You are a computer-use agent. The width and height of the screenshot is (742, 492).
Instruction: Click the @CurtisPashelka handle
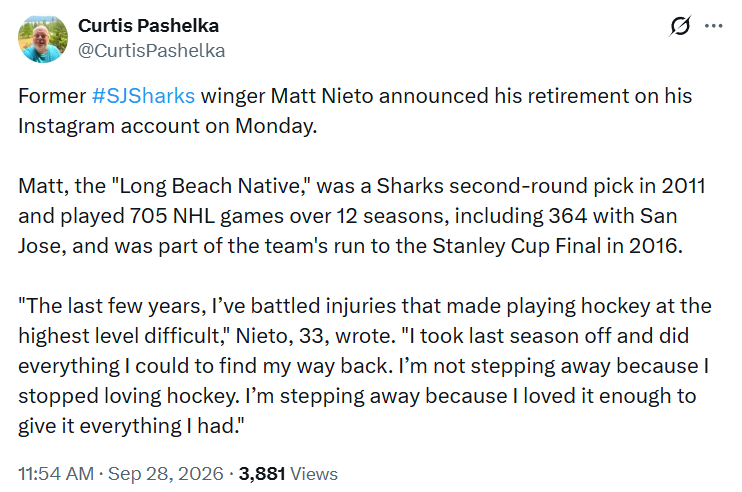click(x=151, y=51)
